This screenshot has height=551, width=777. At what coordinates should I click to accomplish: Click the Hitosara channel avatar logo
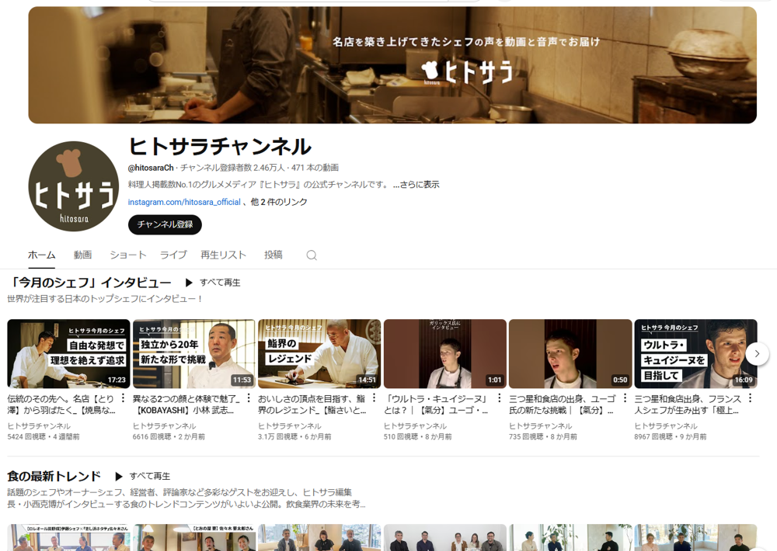pos(73,186)
